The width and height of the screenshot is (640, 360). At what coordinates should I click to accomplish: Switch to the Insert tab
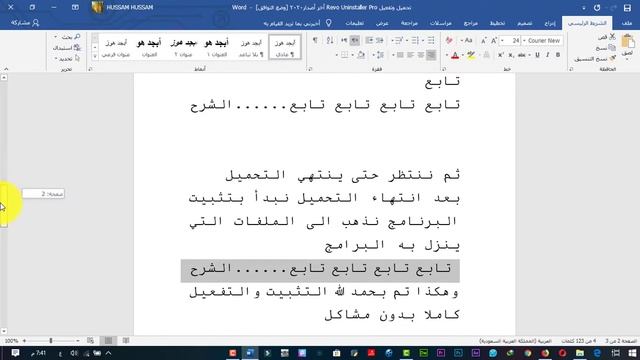coord(550,23)
